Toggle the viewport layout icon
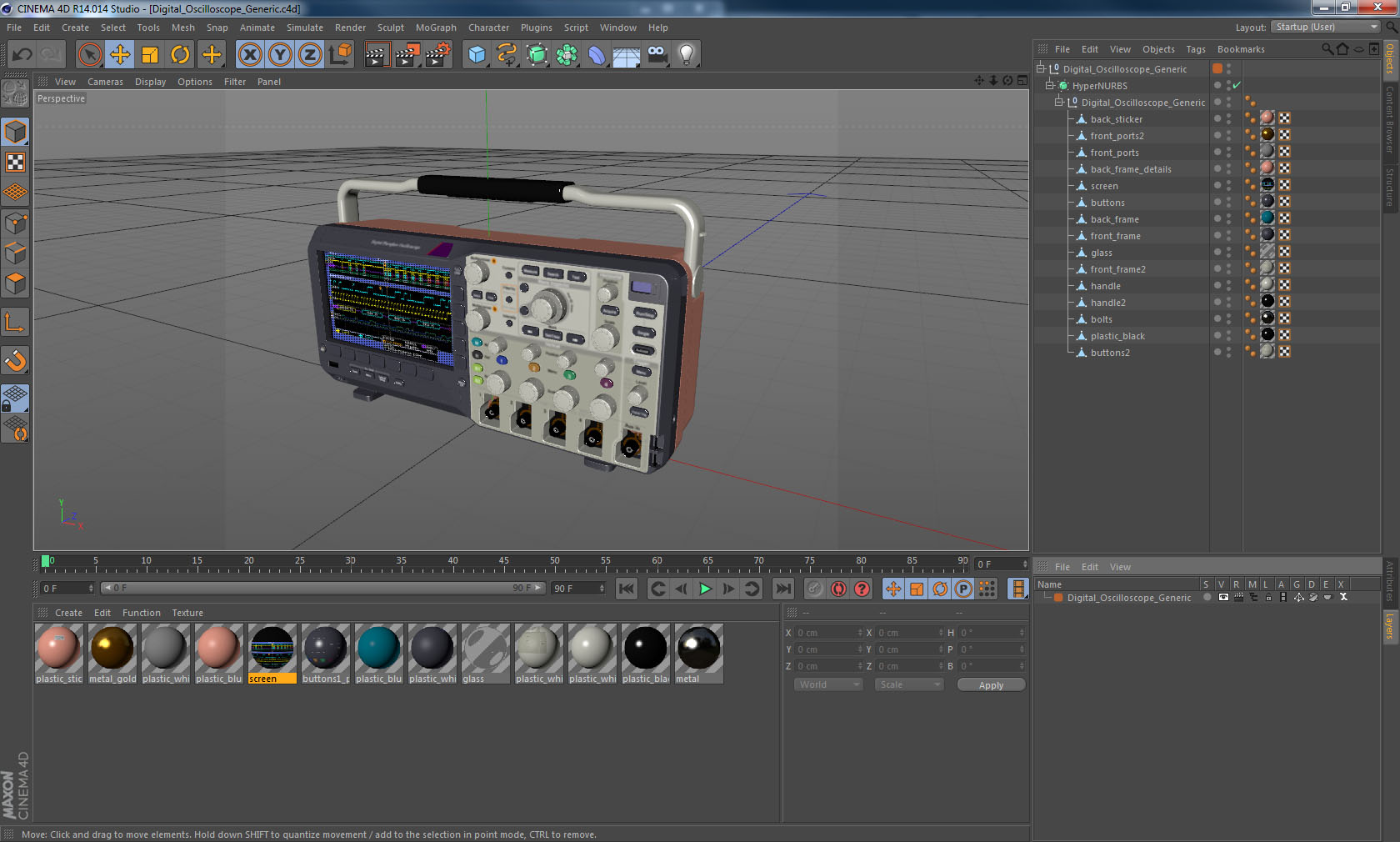 (x=1022, y=81)
